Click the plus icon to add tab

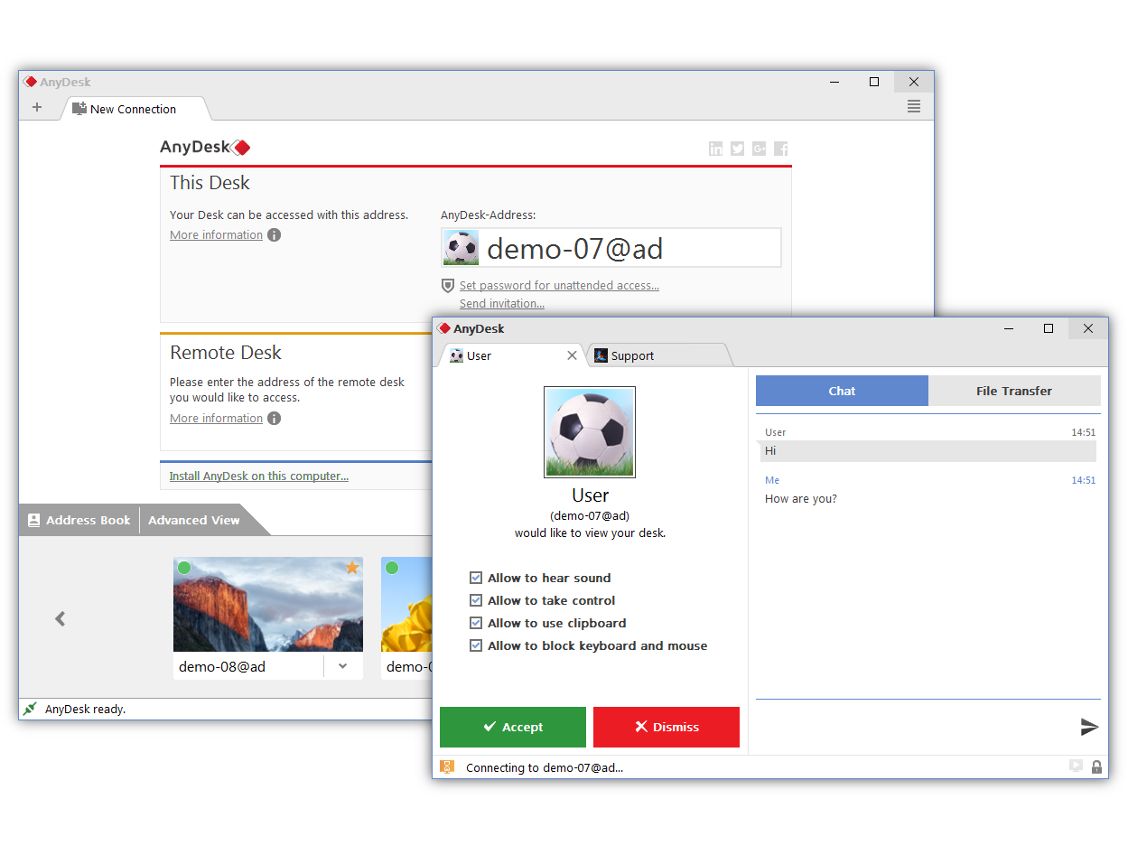(37, 107)
